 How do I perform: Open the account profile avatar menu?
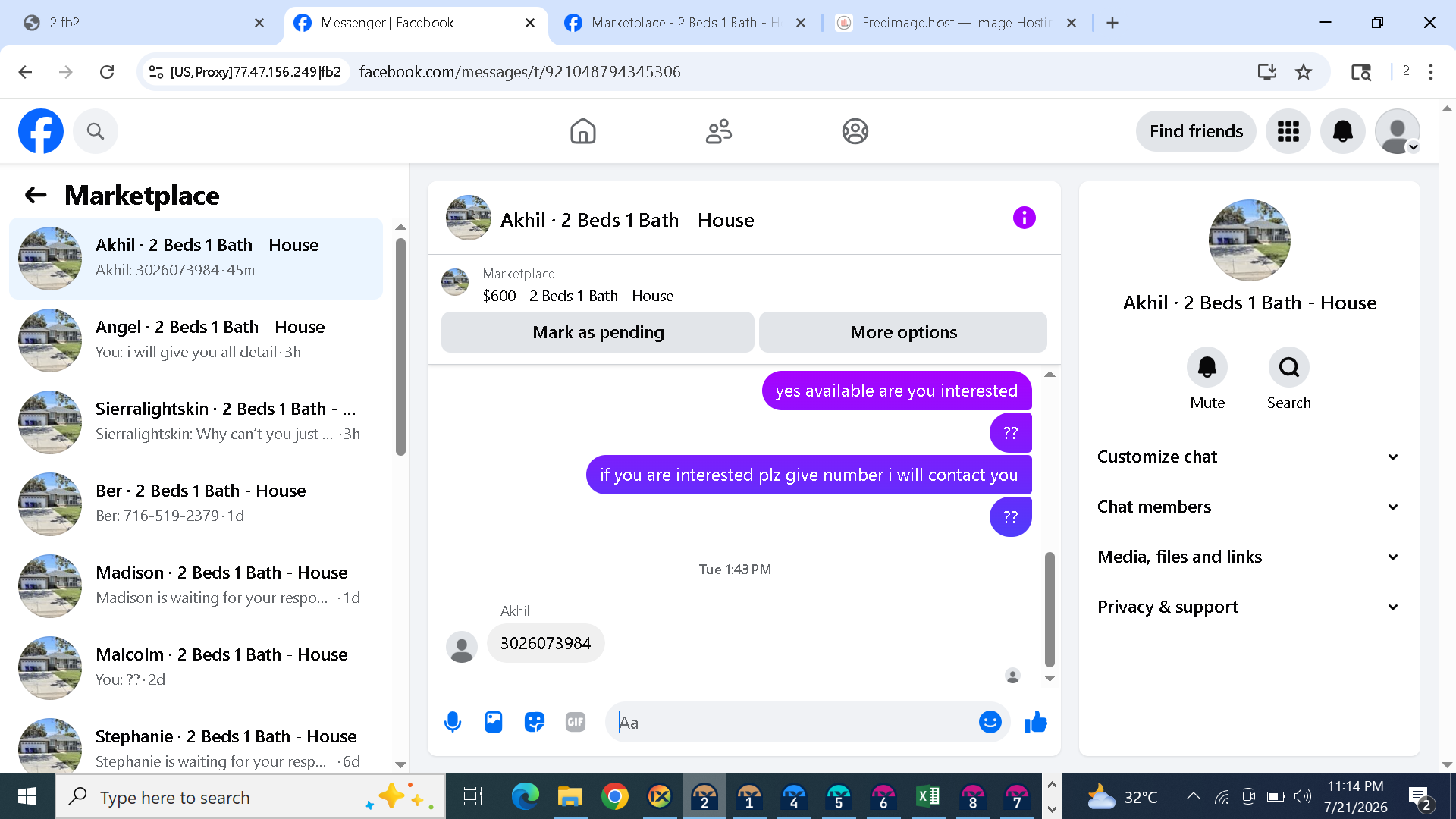coord(1398,131)
